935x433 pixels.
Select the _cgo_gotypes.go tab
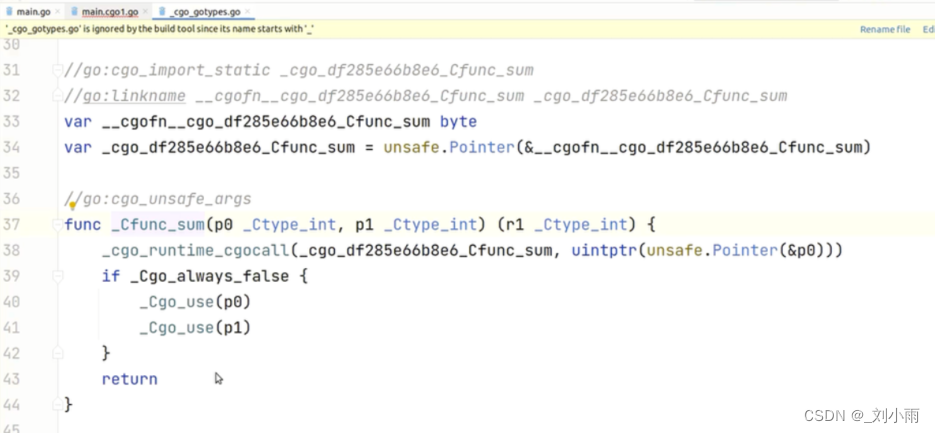pos(205,11)
